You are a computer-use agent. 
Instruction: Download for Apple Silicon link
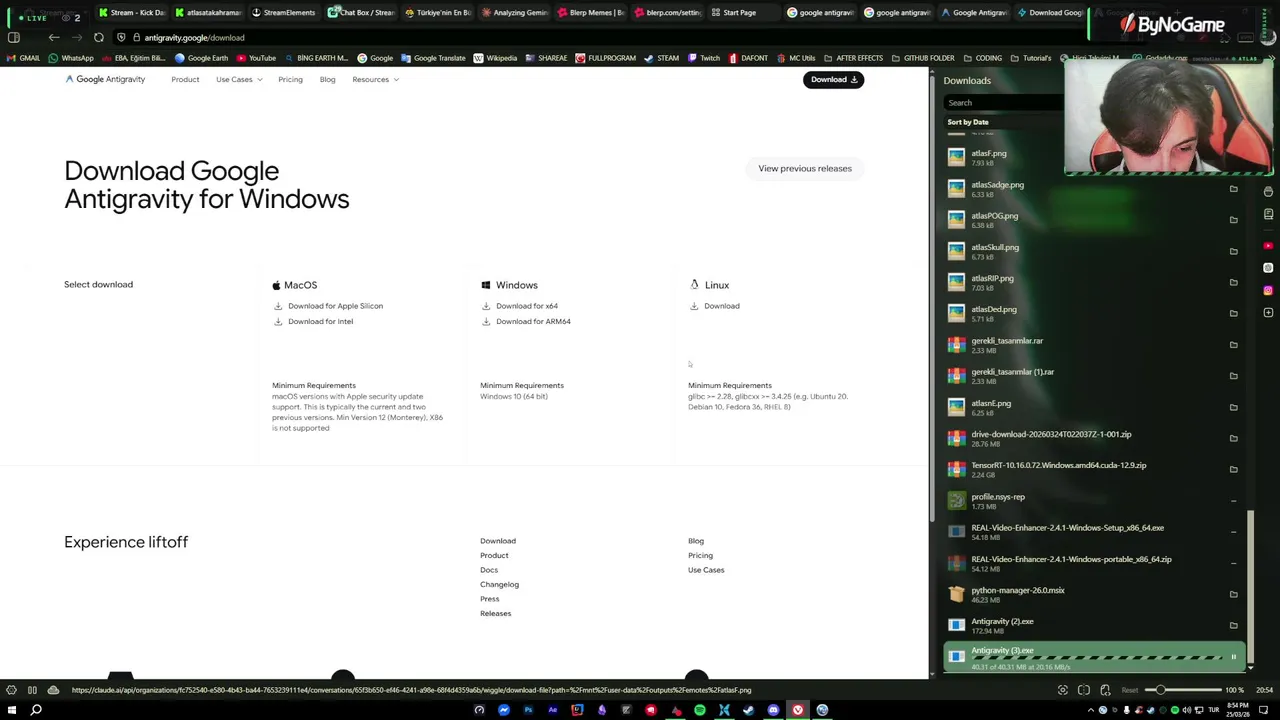point(328,306)
